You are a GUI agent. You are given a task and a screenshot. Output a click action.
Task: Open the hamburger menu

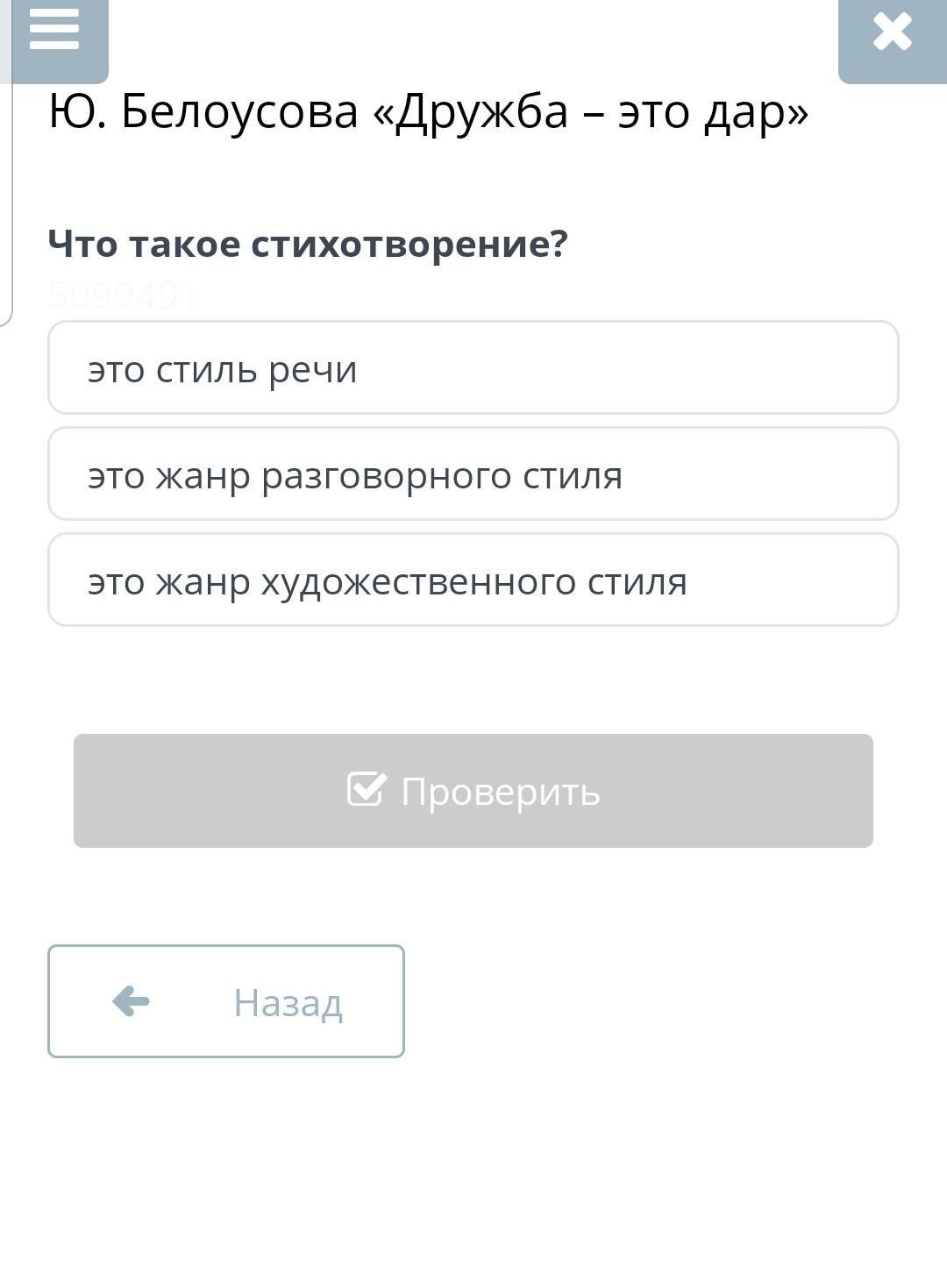click(54, 31)
